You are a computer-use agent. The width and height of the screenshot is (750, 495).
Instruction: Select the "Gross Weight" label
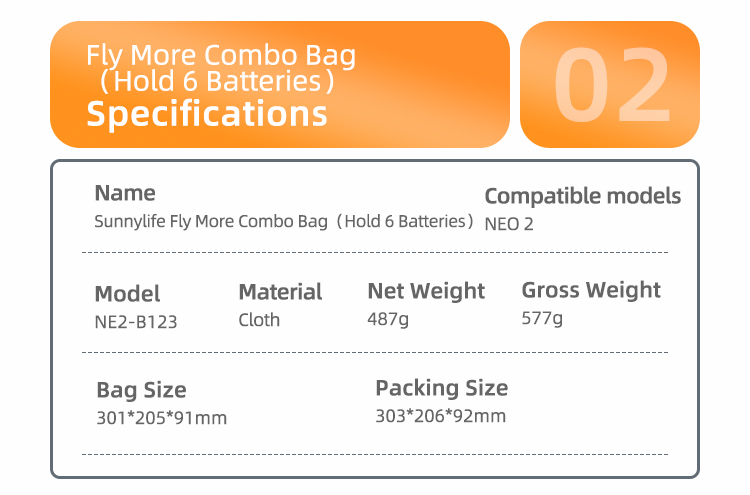coord(591,290)
